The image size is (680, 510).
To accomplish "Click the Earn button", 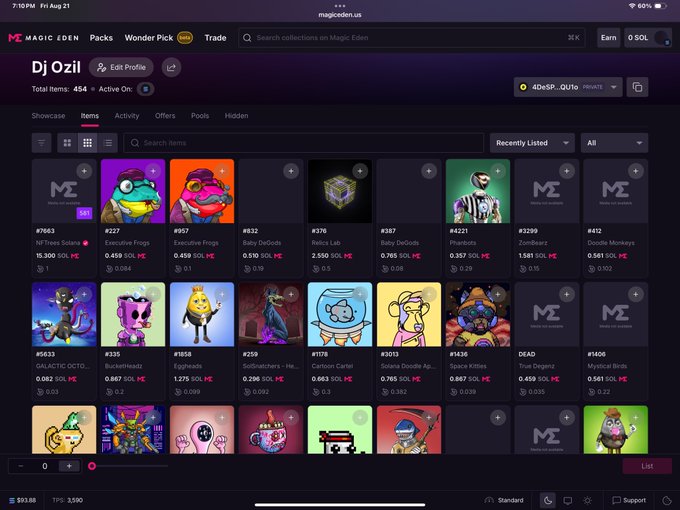I will [x=608, y=38].
